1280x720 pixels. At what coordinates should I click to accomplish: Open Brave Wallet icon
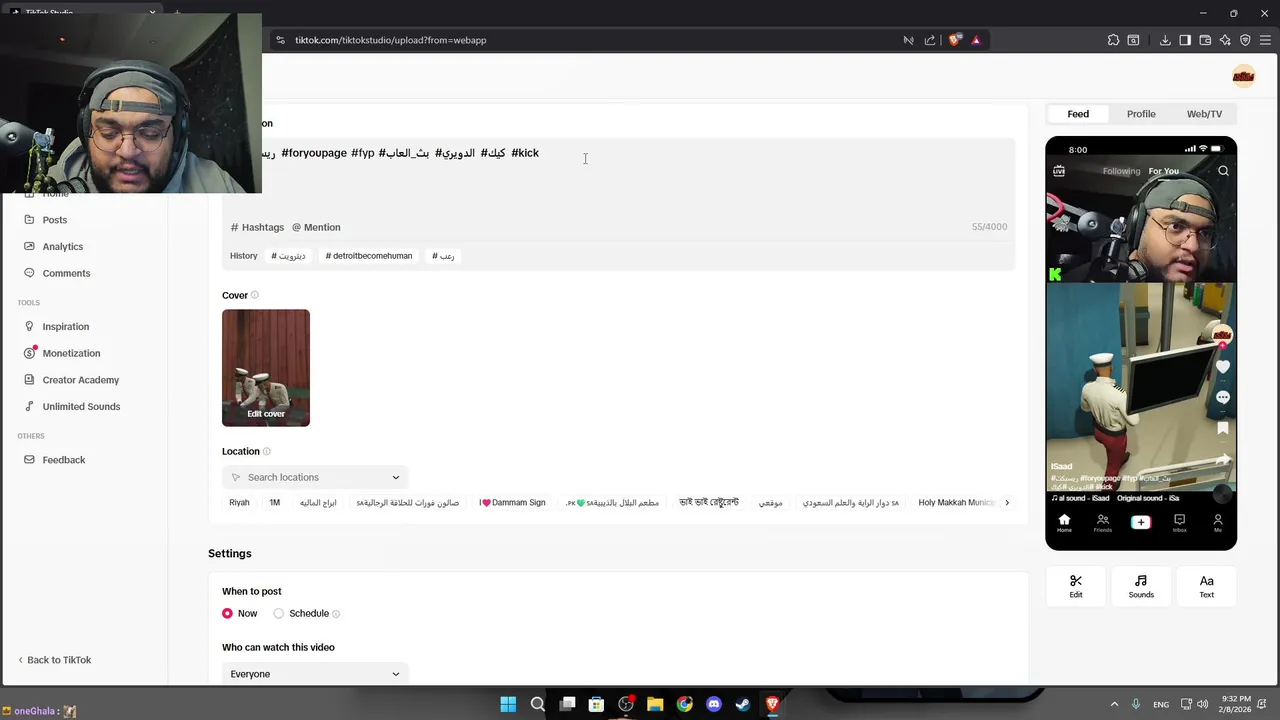point(1205,40)
